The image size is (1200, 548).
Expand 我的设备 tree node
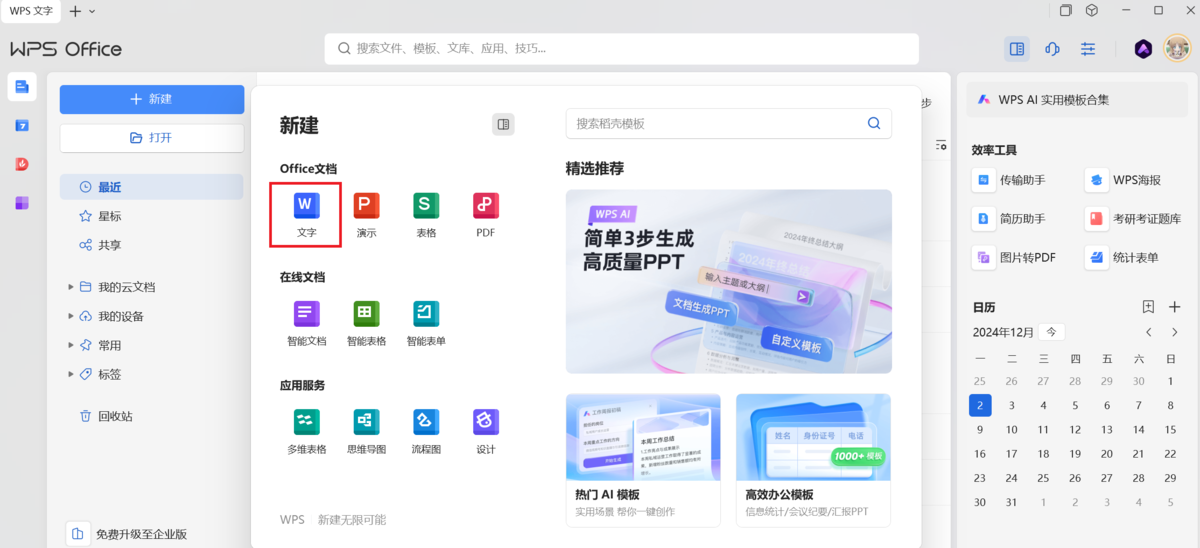coord(71,316)
